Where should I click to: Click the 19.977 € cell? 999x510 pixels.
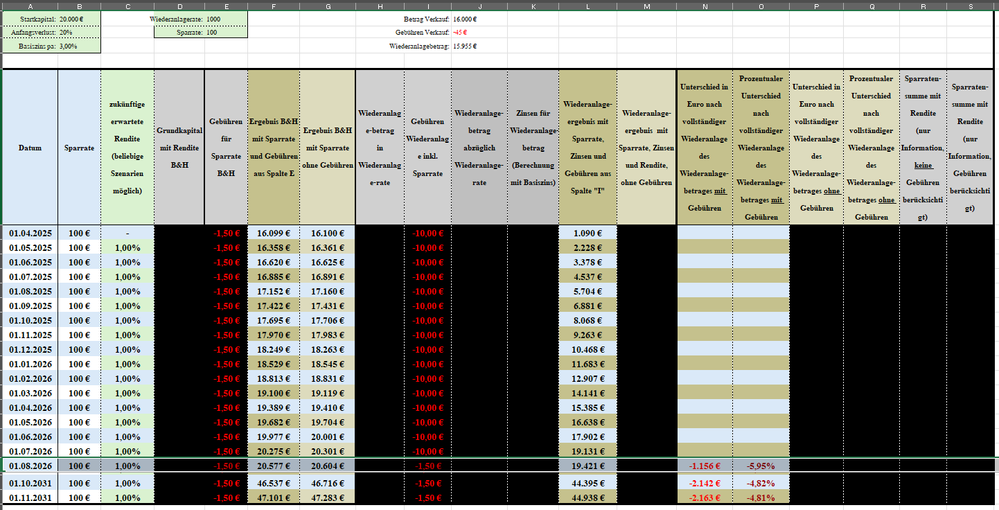273,437
